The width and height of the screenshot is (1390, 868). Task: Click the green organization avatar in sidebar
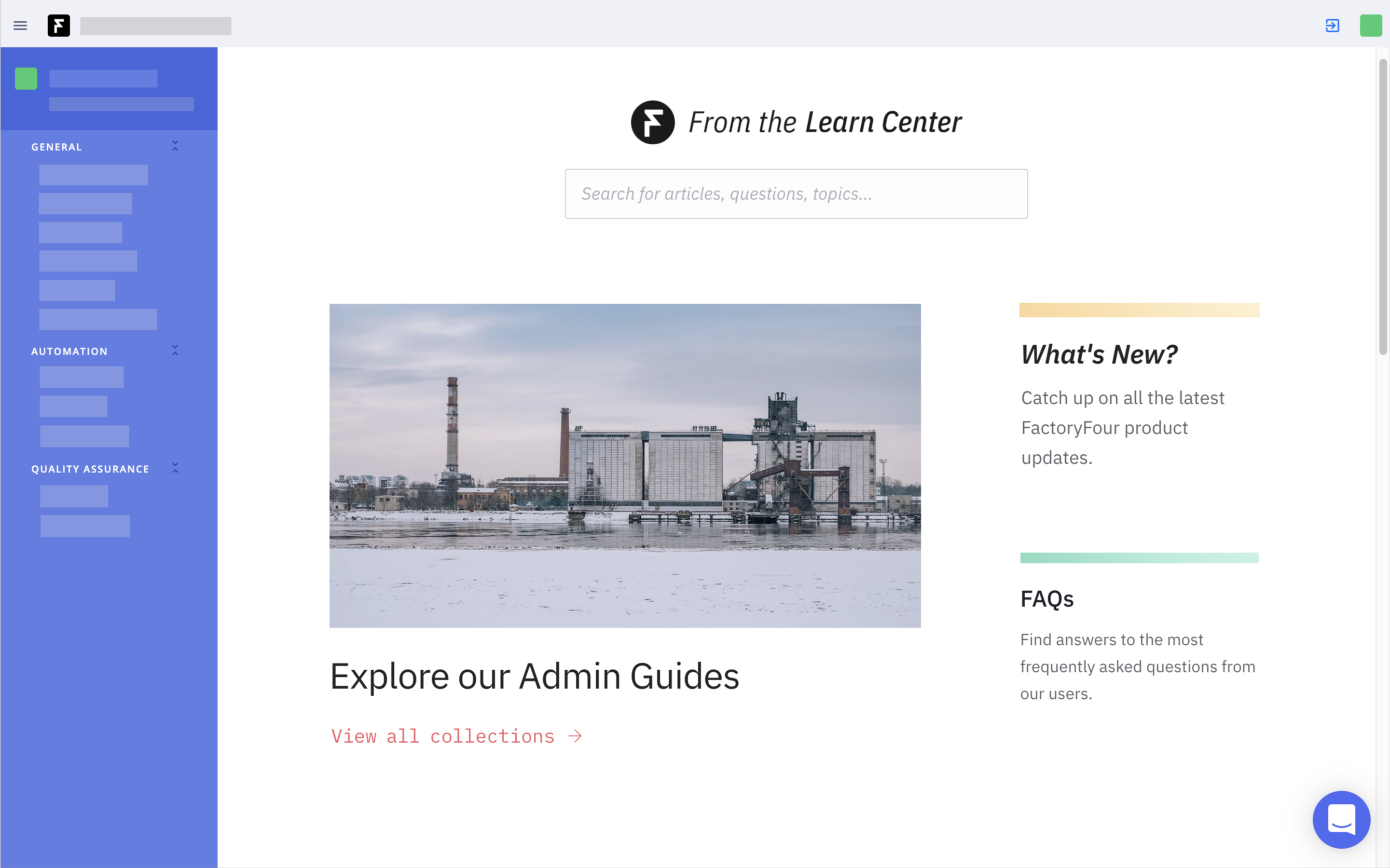pos(26,79)
